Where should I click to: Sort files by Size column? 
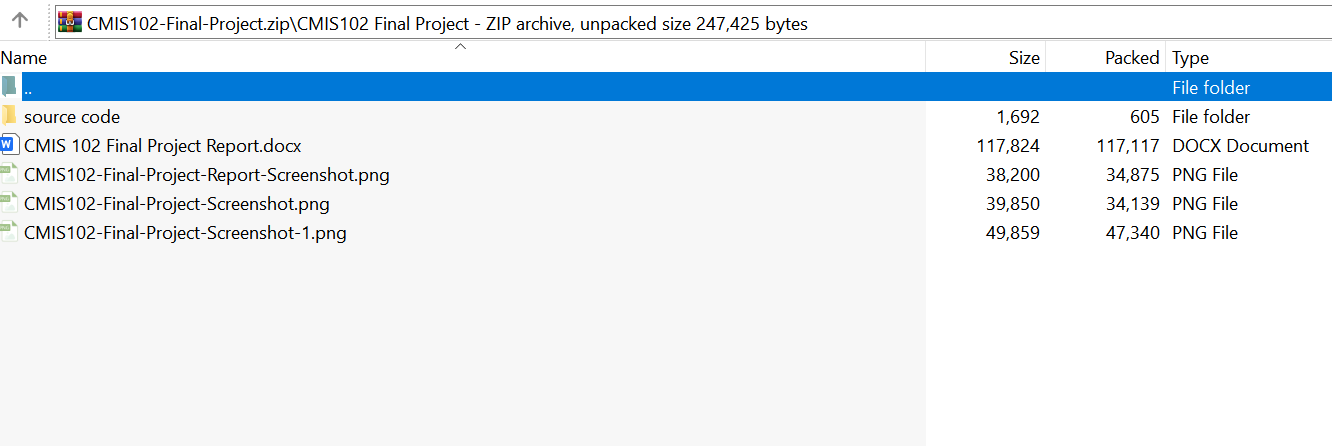pos(1024,58)
